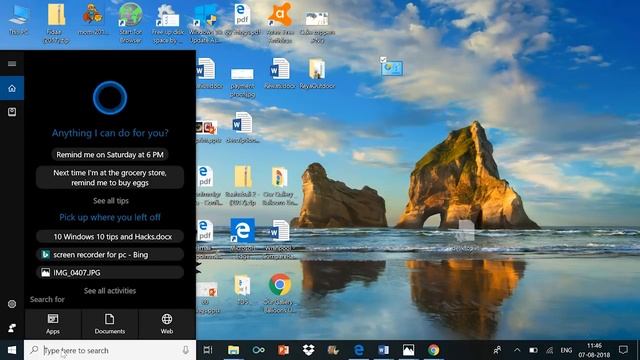Open '10 Windows 10 tips and Hacks.docx'
This screenshot has width=640, height=360.
tap(110, 237)
